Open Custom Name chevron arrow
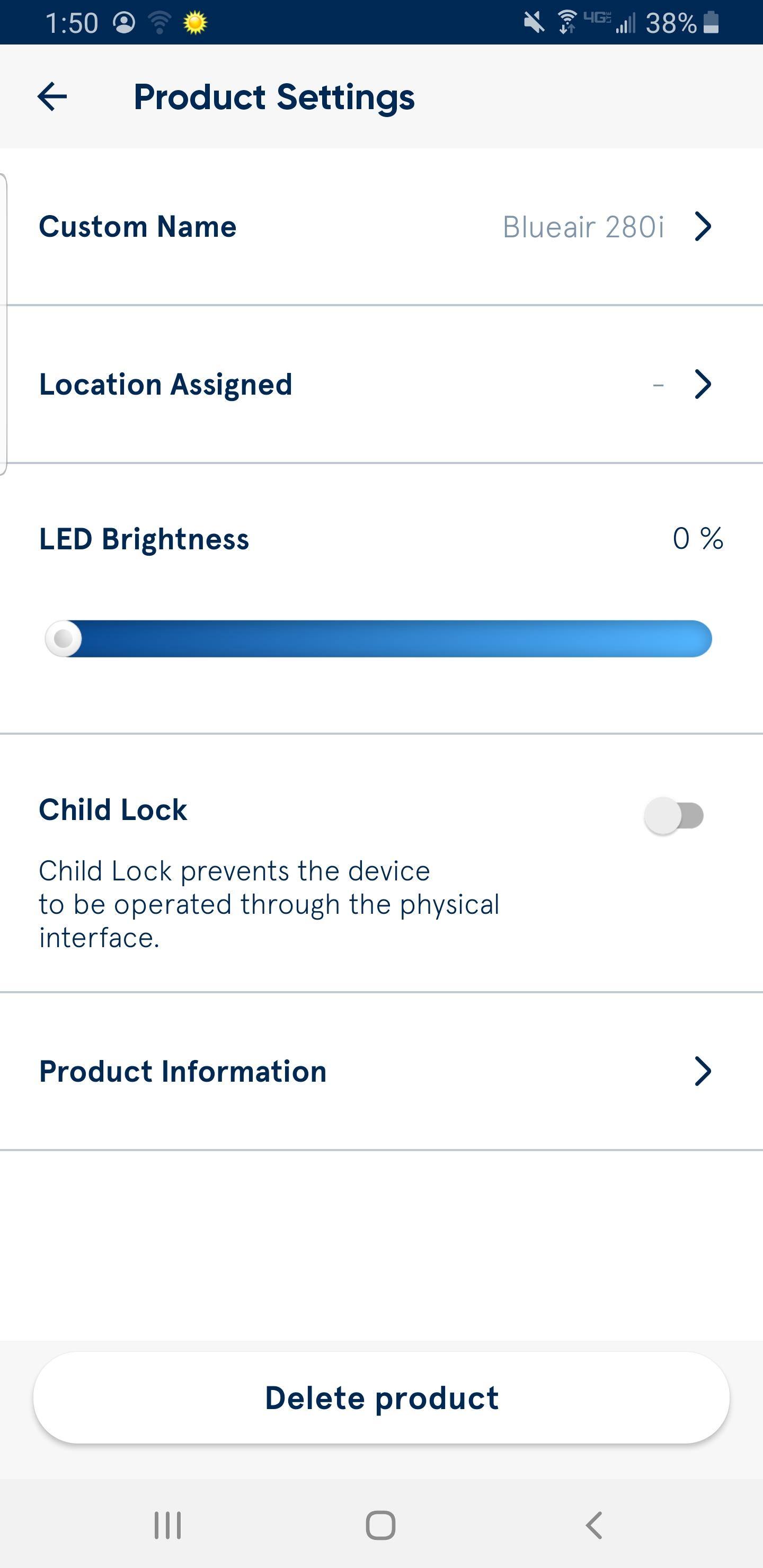Screen dimensions: 763x1568 pyautogui.click(x=703, y=226)
